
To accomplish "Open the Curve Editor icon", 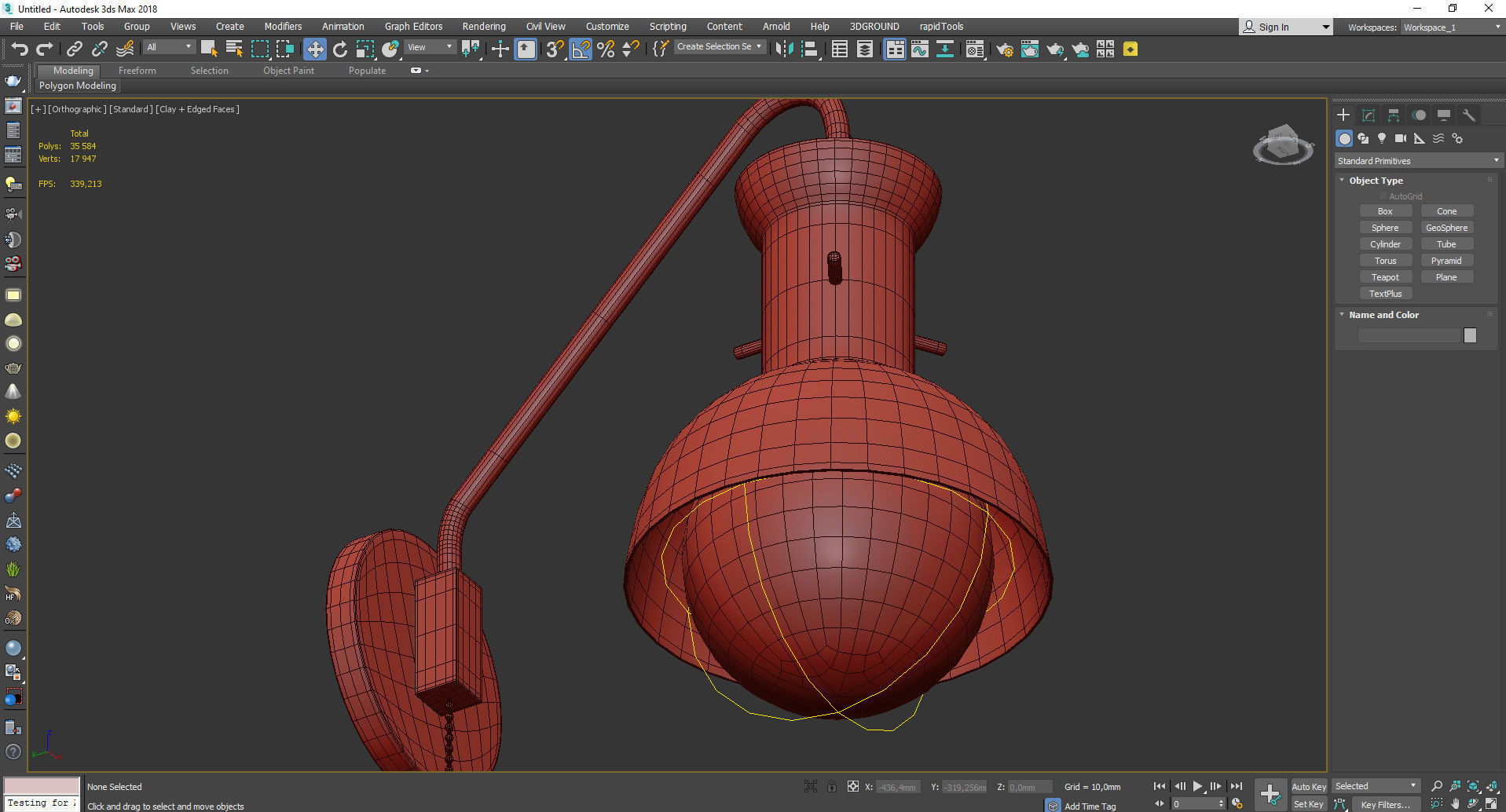I will pos(920,49).
